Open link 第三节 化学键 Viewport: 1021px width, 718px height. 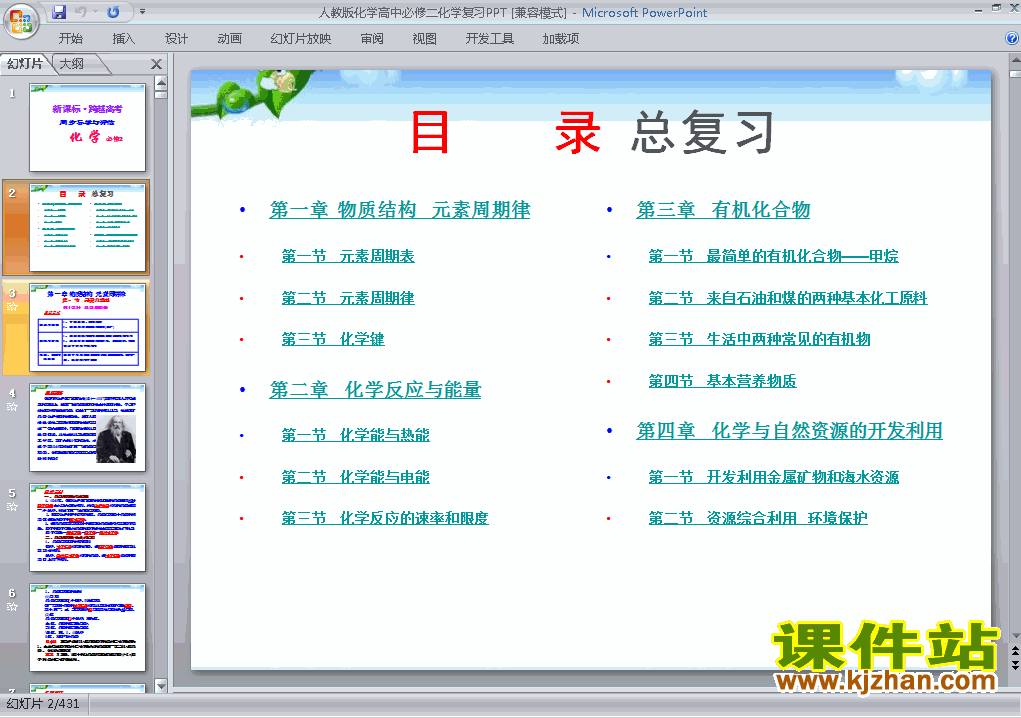pyautogui.click(x=333, y=339)
